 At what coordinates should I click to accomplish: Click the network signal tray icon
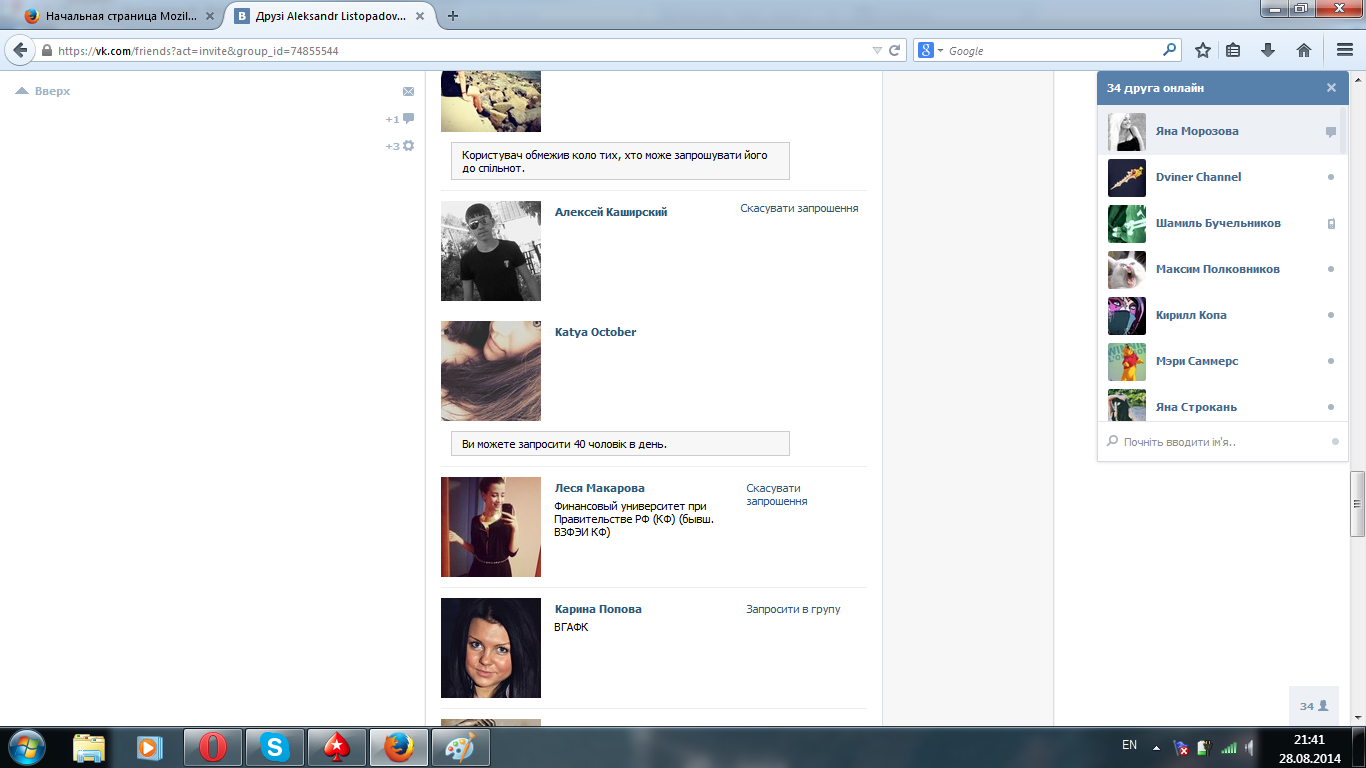pos(1228,747)
